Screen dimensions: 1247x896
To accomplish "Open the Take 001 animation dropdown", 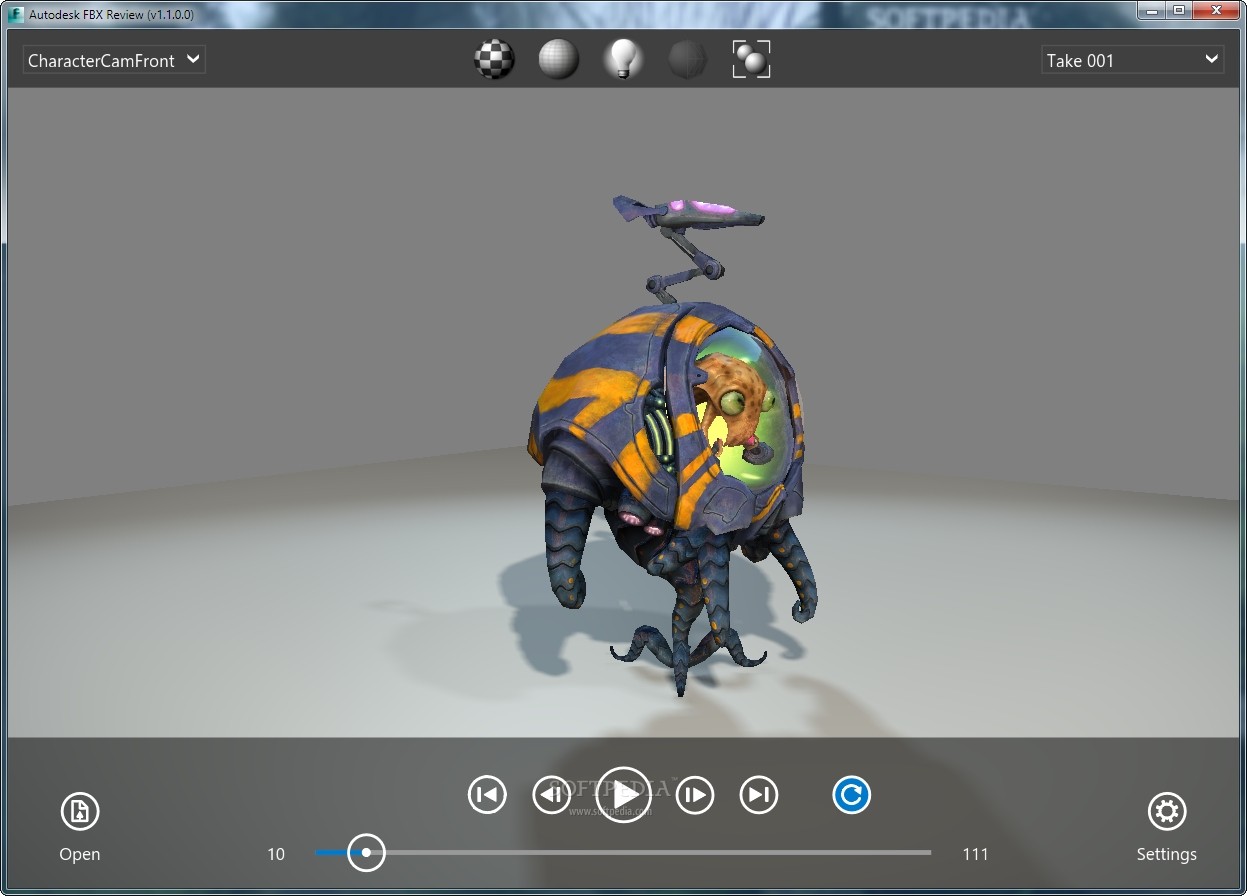I will click(1132, 60).
